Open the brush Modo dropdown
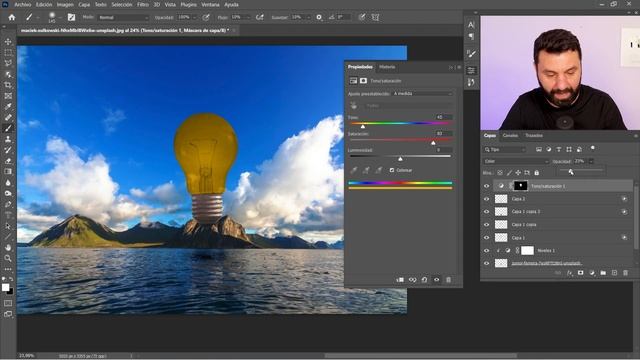The image size is (640, 360). coord(123,18)
